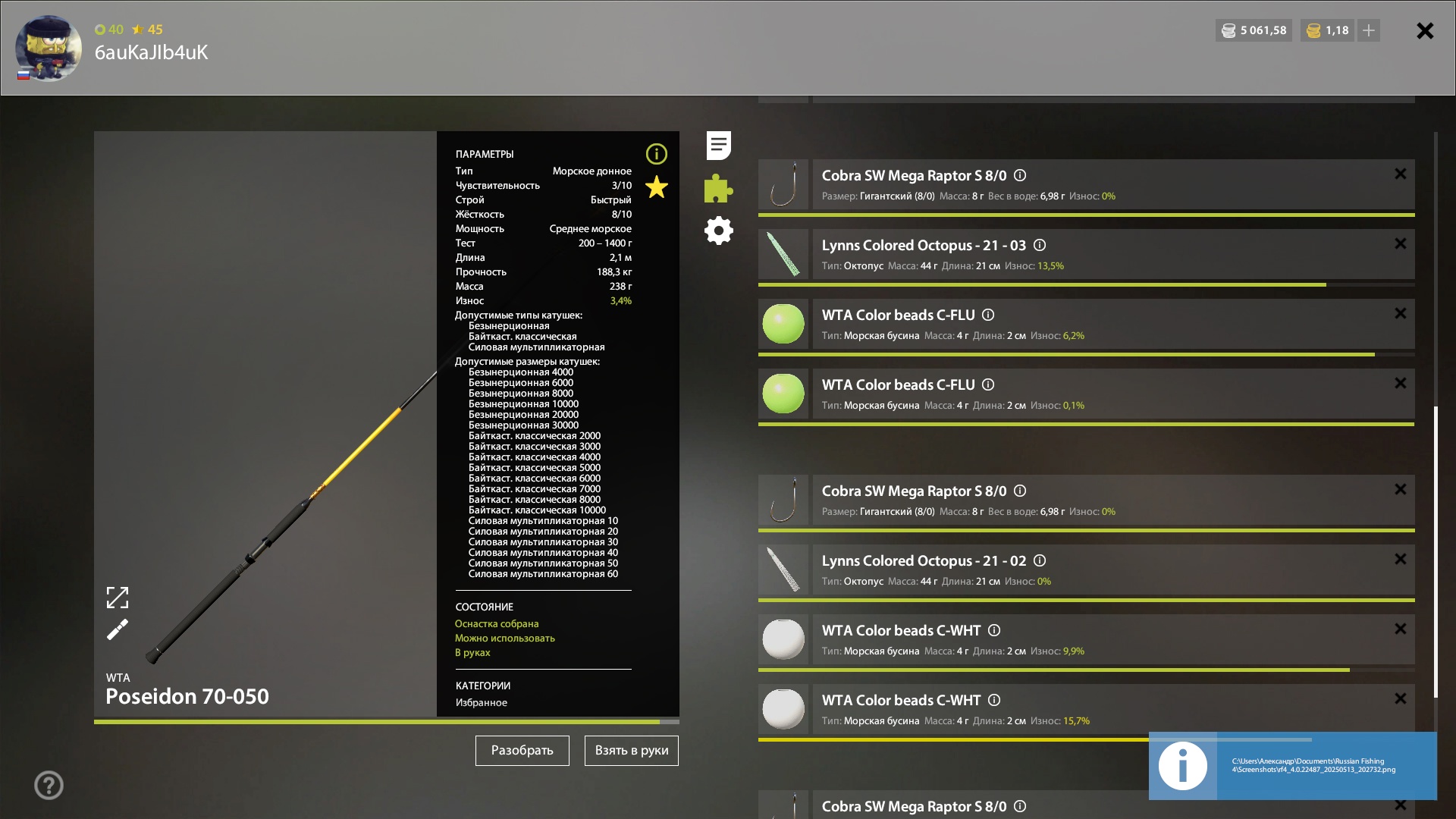Show info for WTA Color beads C-WHT, wear 15,7%
Image resolution: width=1456 pixels, height=819 pixels.
(x=994, y=700)
